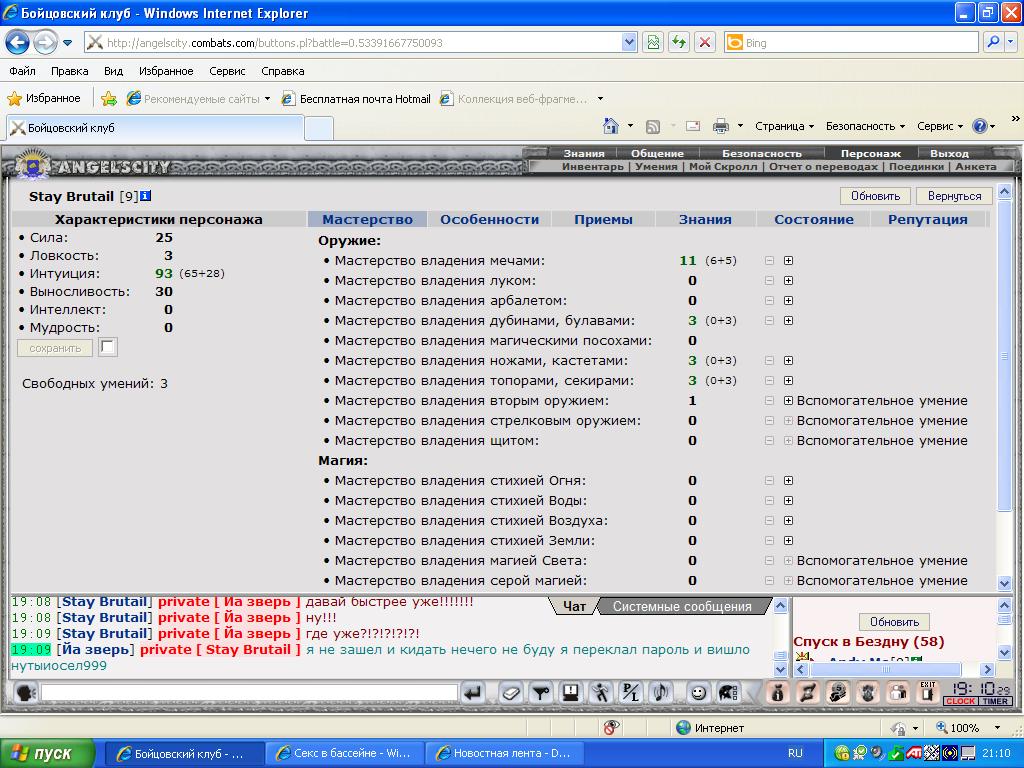Click into the chat message input field
Viewport: 1024px width, 768px height.
pos(249,692)
